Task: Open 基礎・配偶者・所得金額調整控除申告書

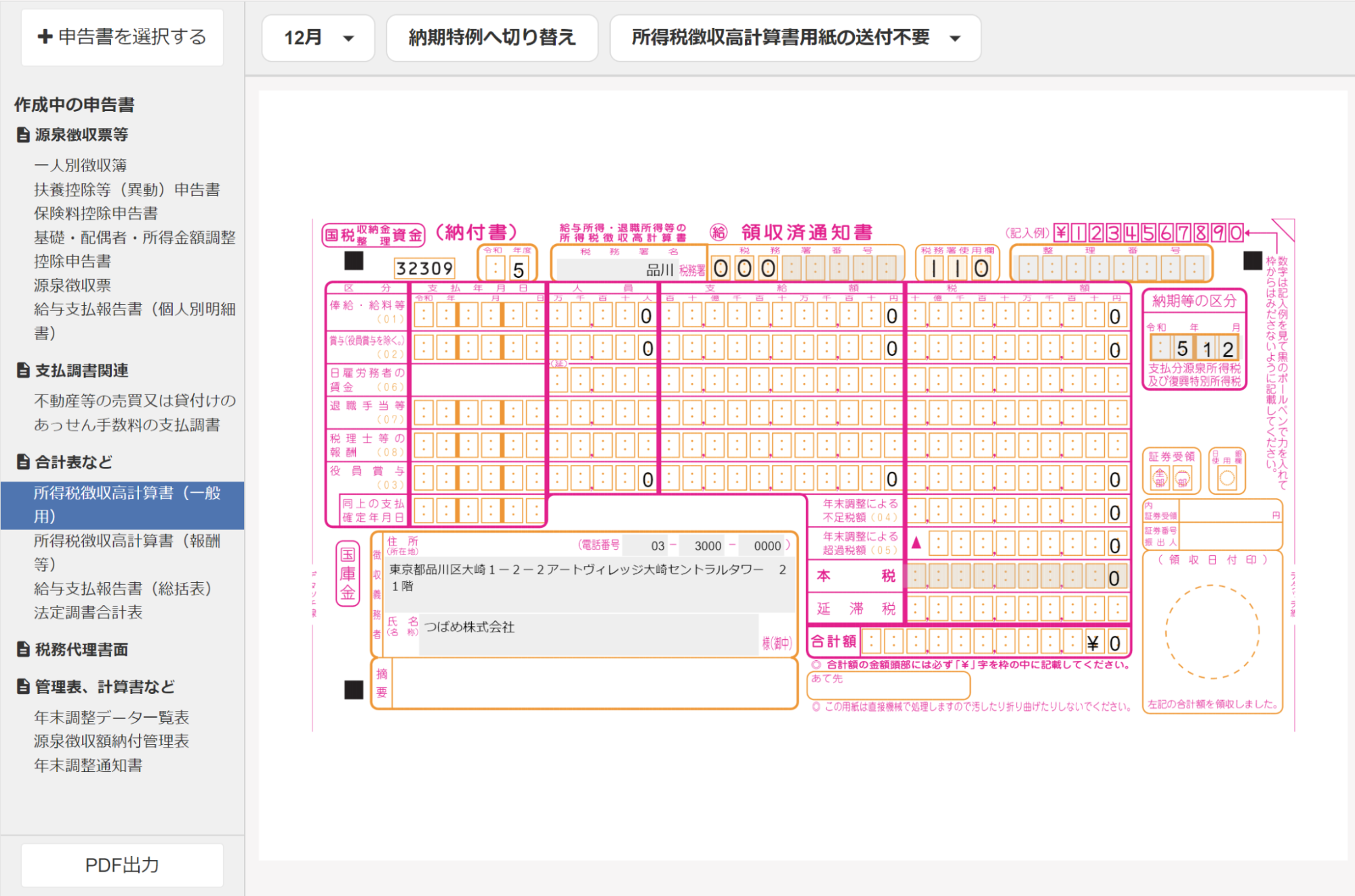Action: pos(135,249)
